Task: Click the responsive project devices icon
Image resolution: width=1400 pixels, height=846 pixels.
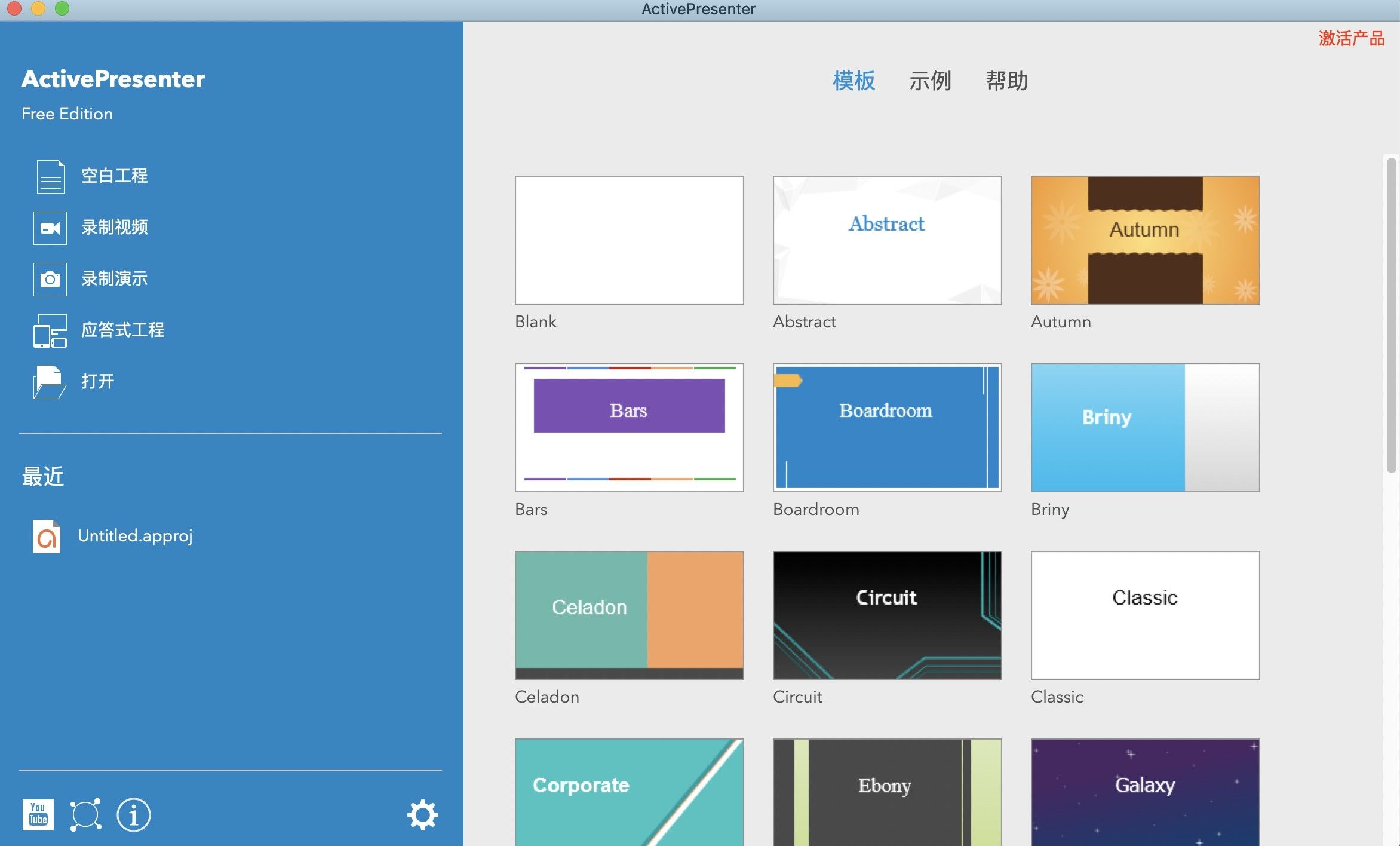Action: point(50,330)
